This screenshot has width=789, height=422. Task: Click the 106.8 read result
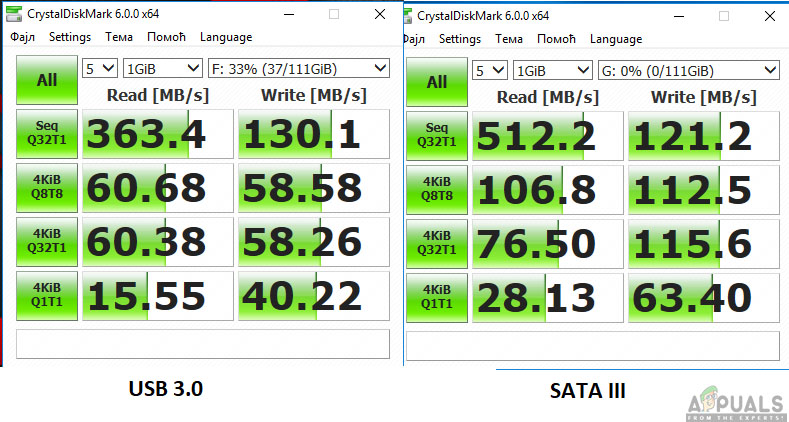click(x=547, y=190)
